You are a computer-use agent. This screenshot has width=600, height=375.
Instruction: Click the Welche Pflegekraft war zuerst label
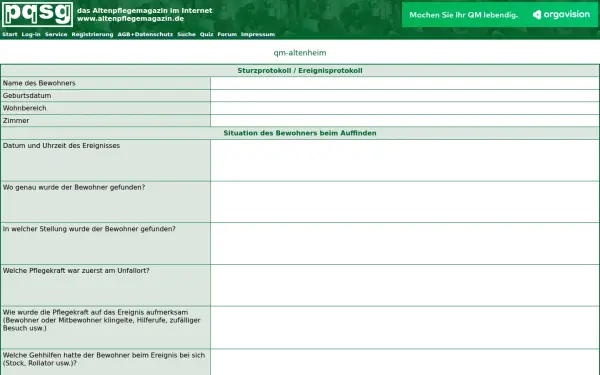pos(76,271)
